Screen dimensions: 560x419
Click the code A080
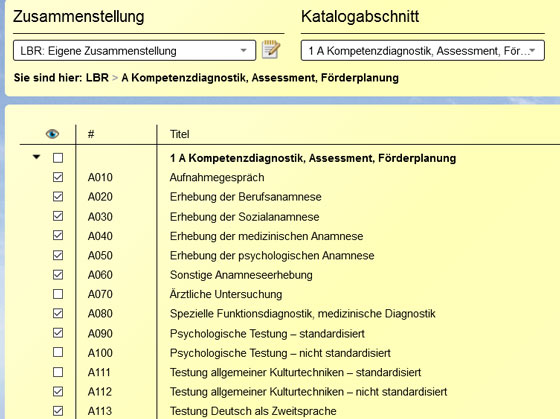click(x=100, y=314)
